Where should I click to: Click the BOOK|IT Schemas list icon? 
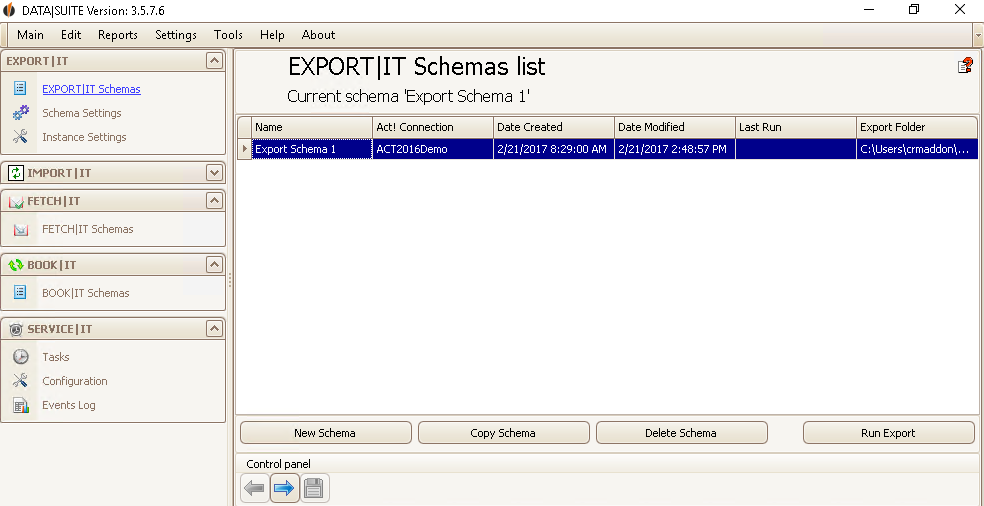20,293
